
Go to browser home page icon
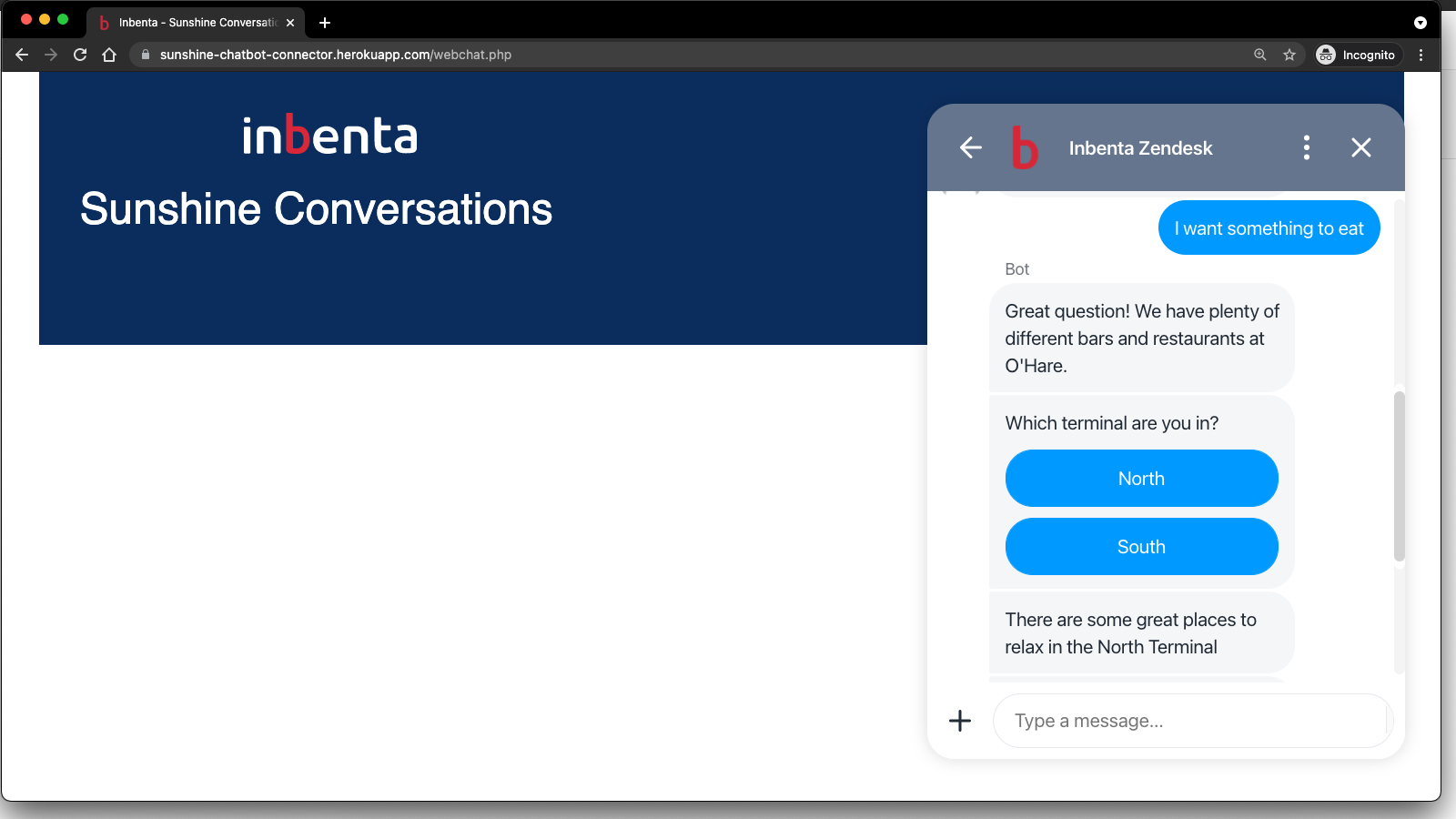tap(109, 55)
